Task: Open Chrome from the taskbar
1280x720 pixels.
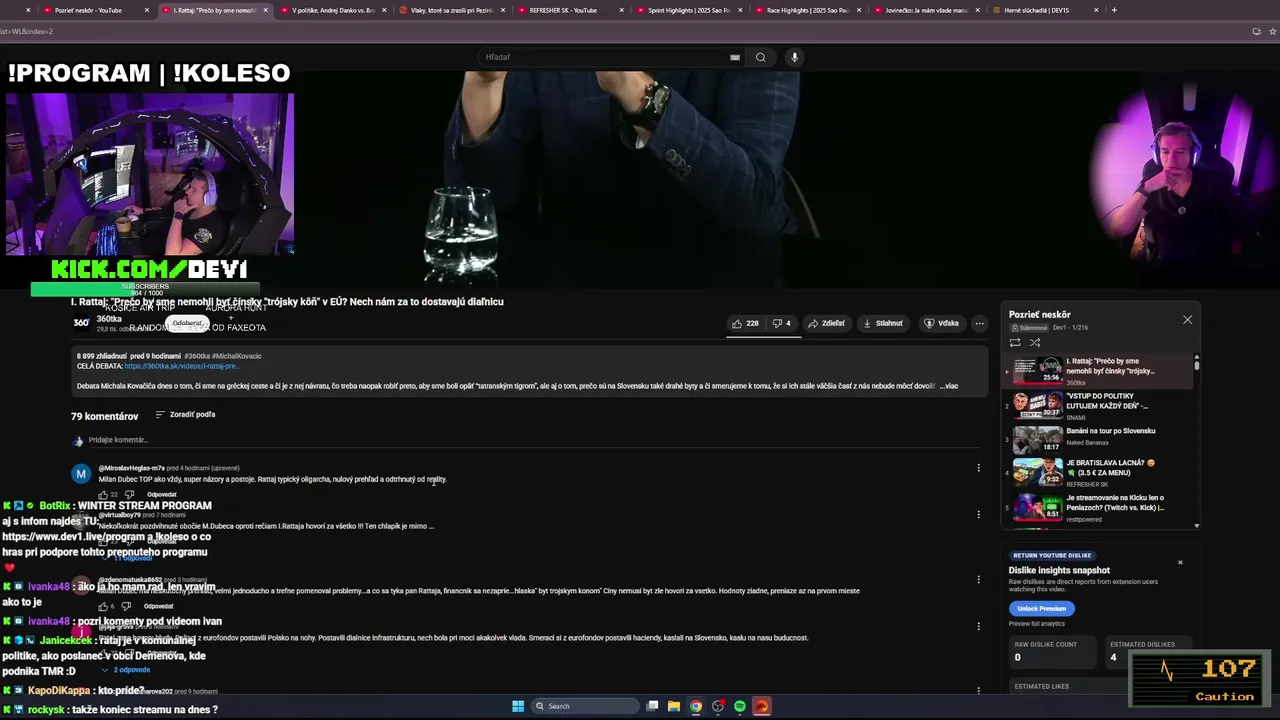Action: tap(696, 706)
